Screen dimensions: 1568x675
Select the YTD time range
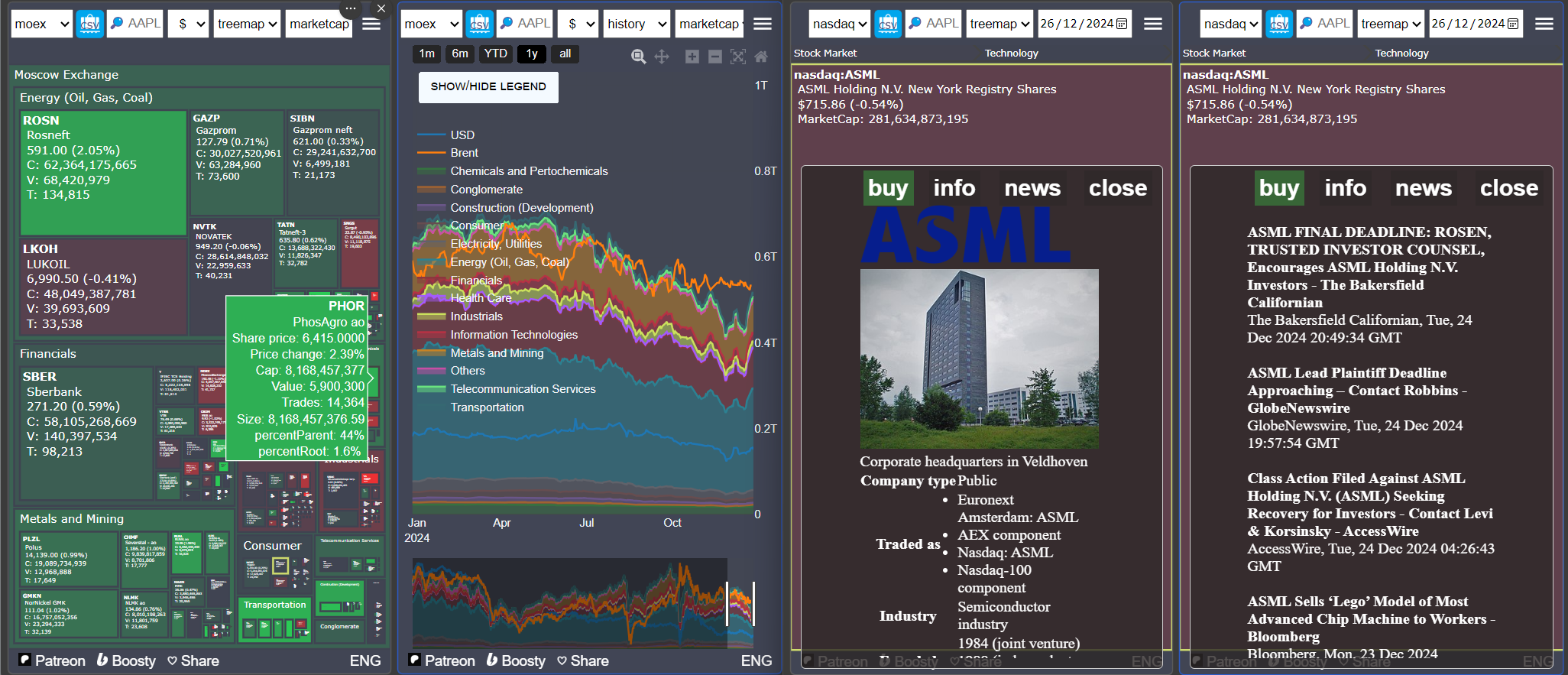click(x=496, y=54)
